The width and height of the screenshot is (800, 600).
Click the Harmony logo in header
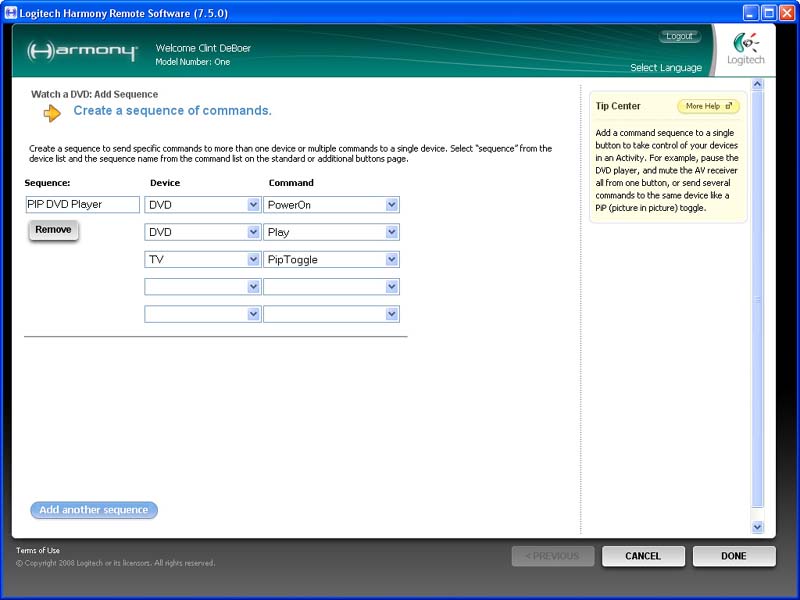[x=82, y=51]
